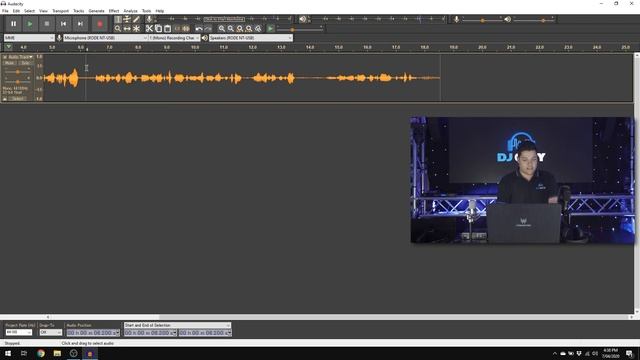The height and width of the screenshot is (360, 640).
Task: Click the Play-at-Speed slider
Action: 300,29
